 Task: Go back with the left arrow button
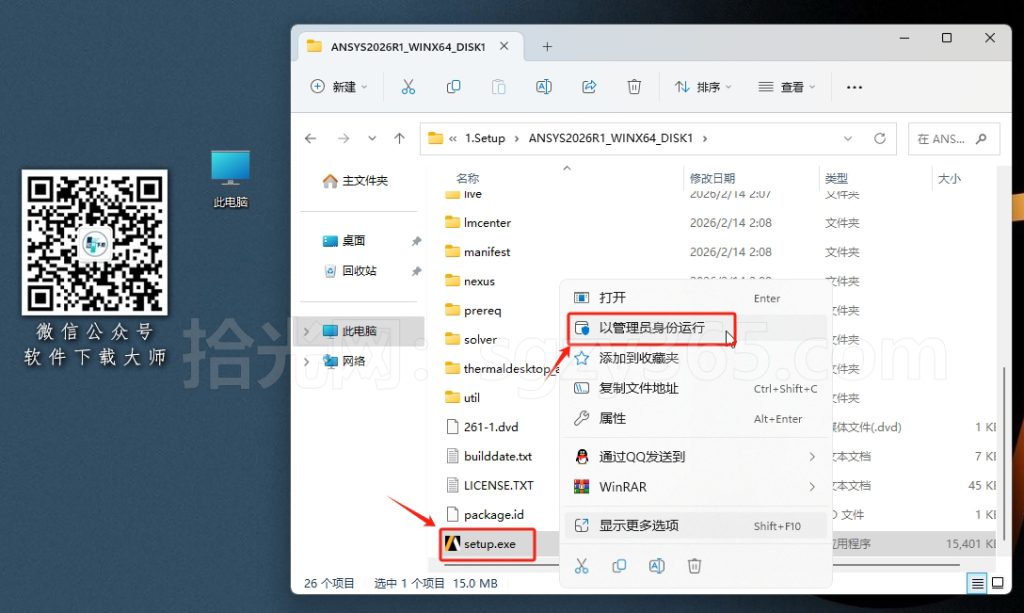(311, 138)
